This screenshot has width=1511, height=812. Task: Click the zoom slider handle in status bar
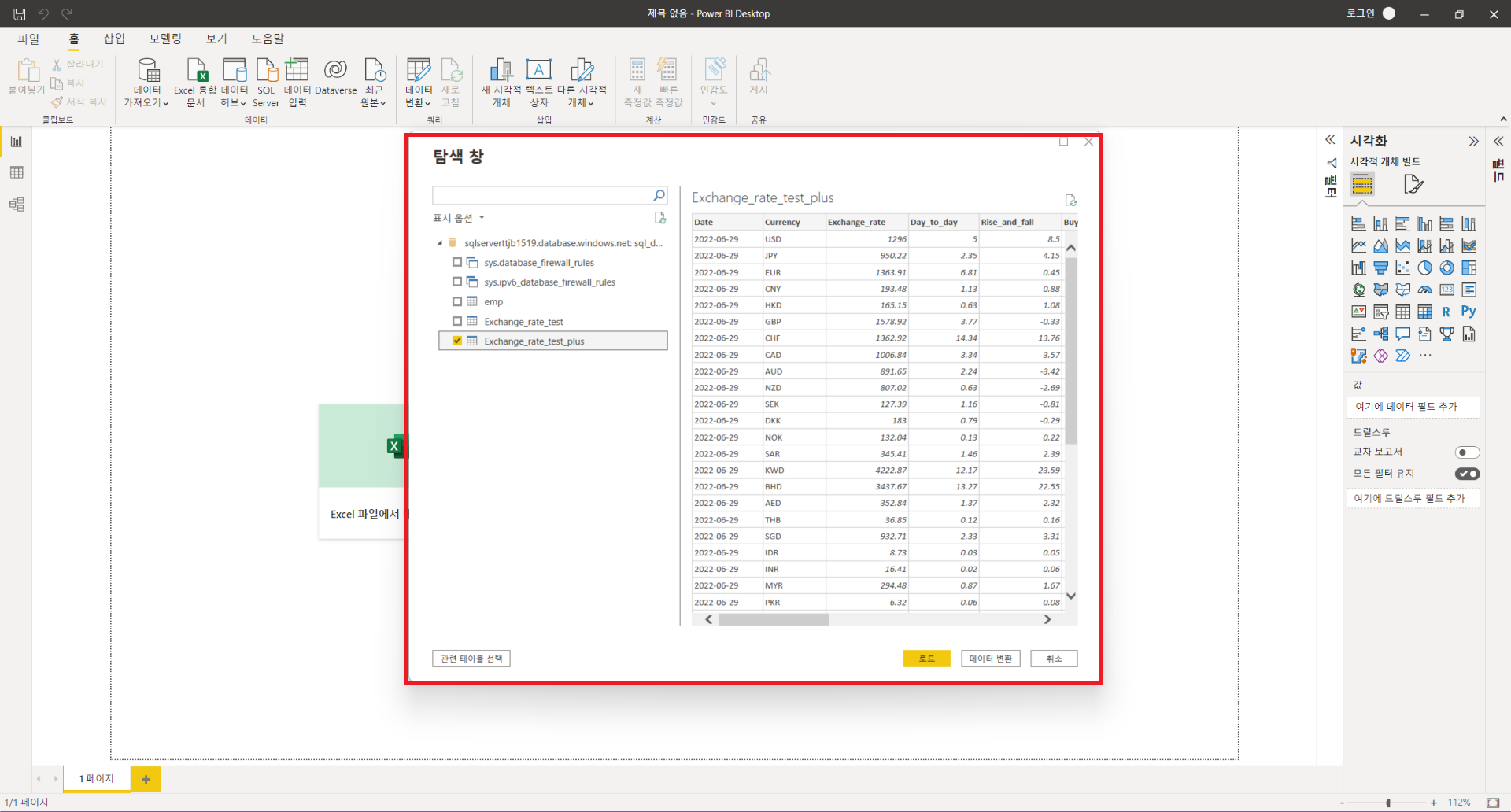(1388, 803)
